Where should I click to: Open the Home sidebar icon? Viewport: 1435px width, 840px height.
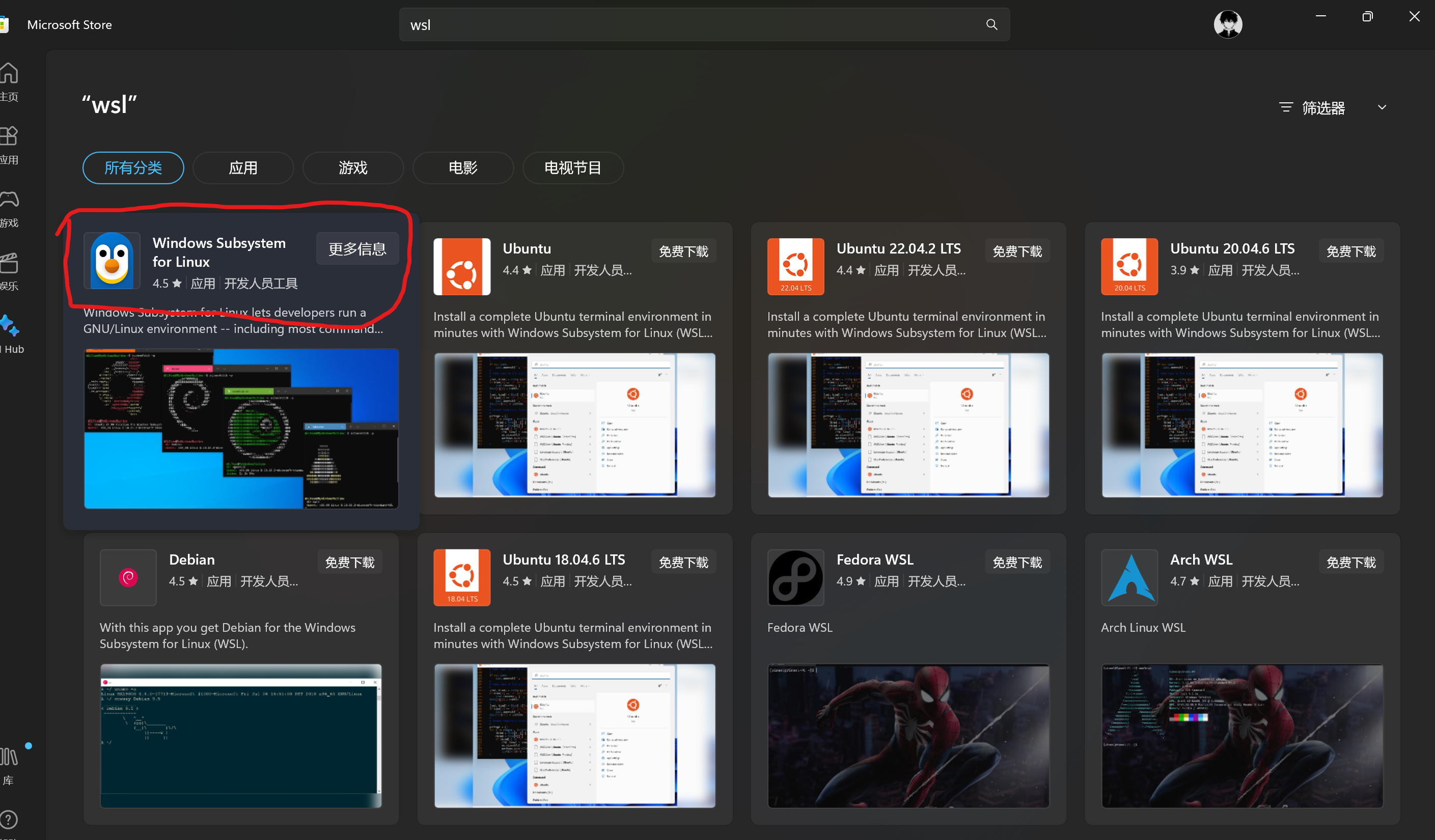click(10, 73)
